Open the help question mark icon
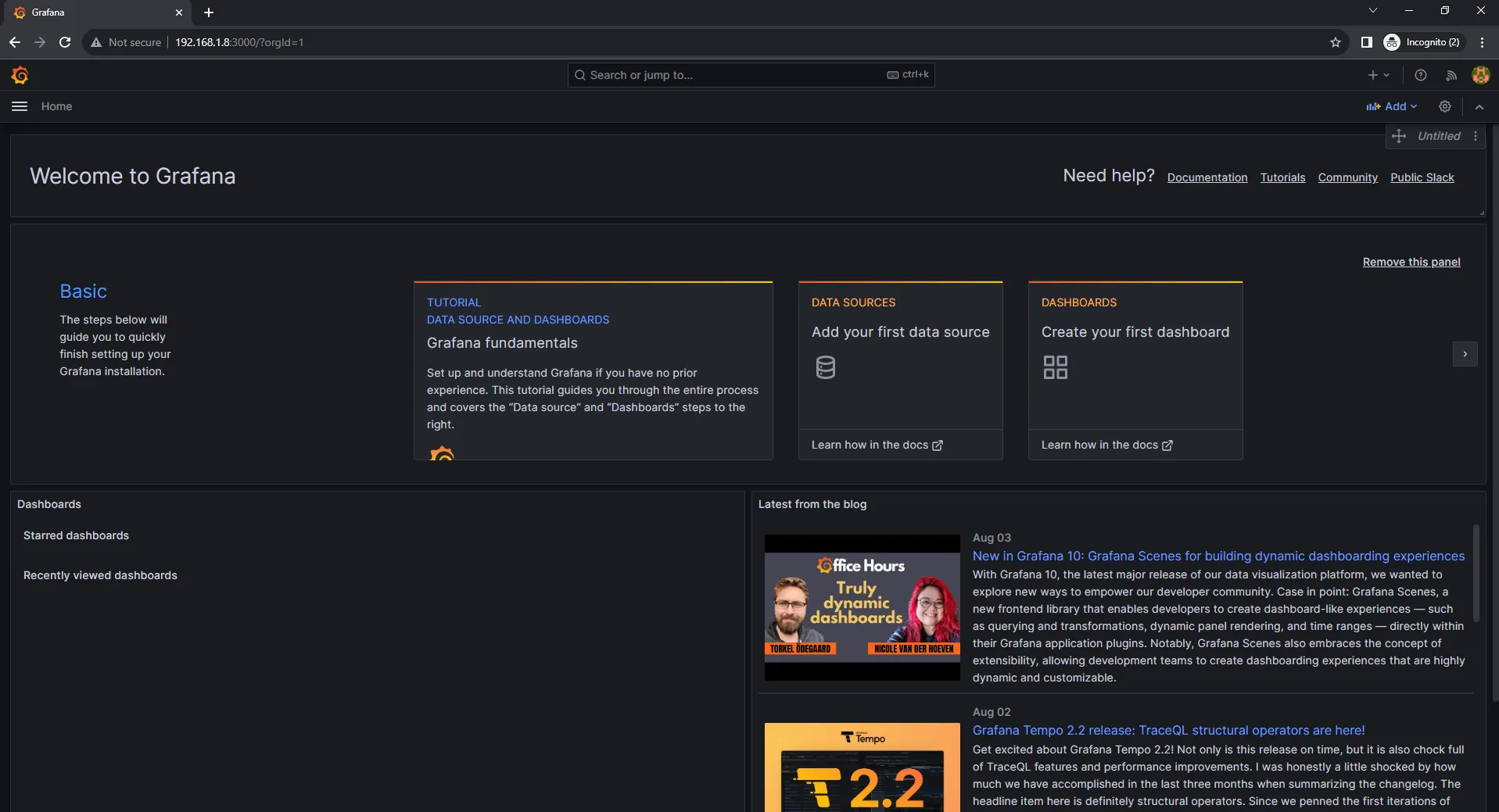 click(x=1421, y=75)
